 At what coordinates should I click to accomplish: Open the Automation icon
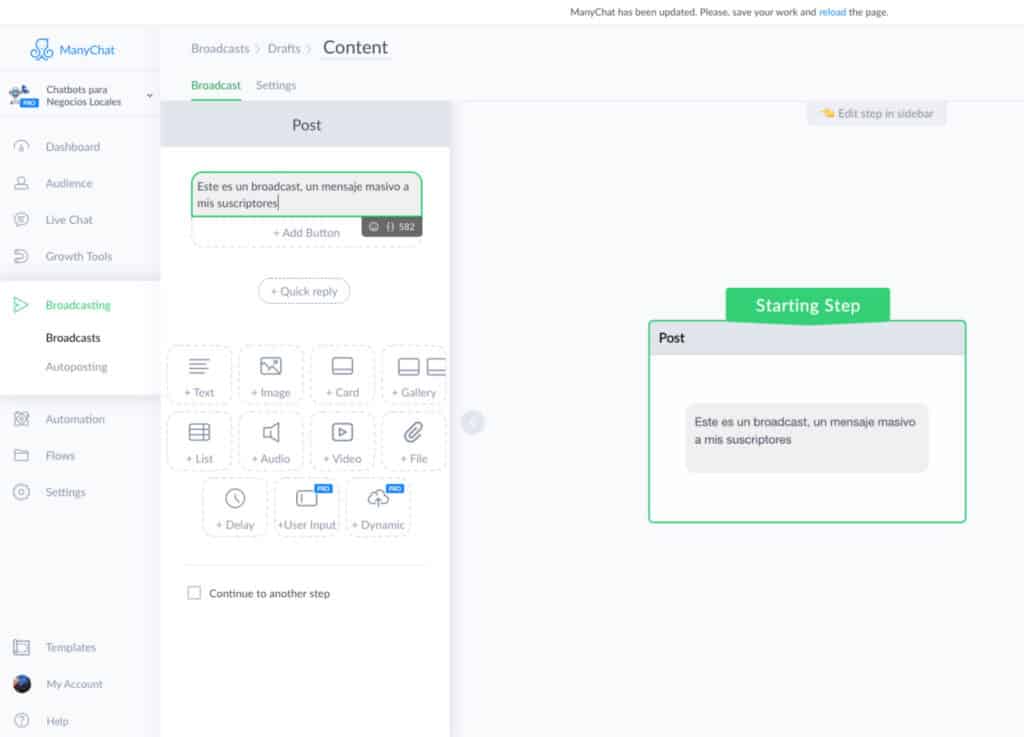(x=22, y=418)
